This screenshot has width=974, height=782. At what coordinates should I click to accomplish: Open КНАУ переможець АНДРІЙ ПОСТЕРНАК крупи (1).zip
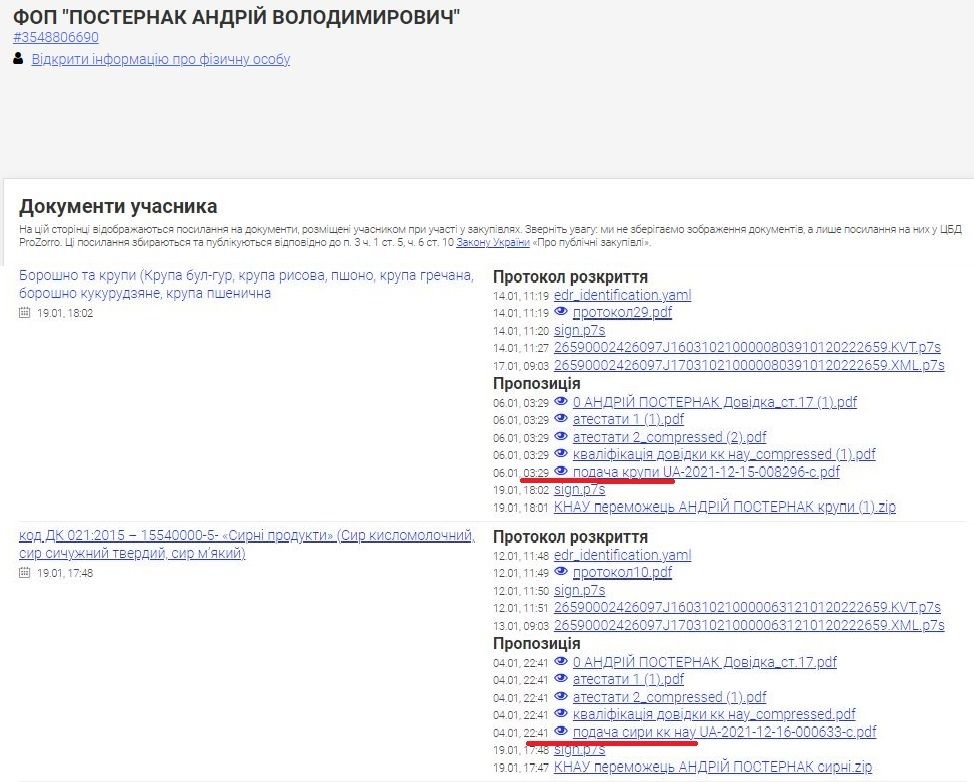point(724,507)
